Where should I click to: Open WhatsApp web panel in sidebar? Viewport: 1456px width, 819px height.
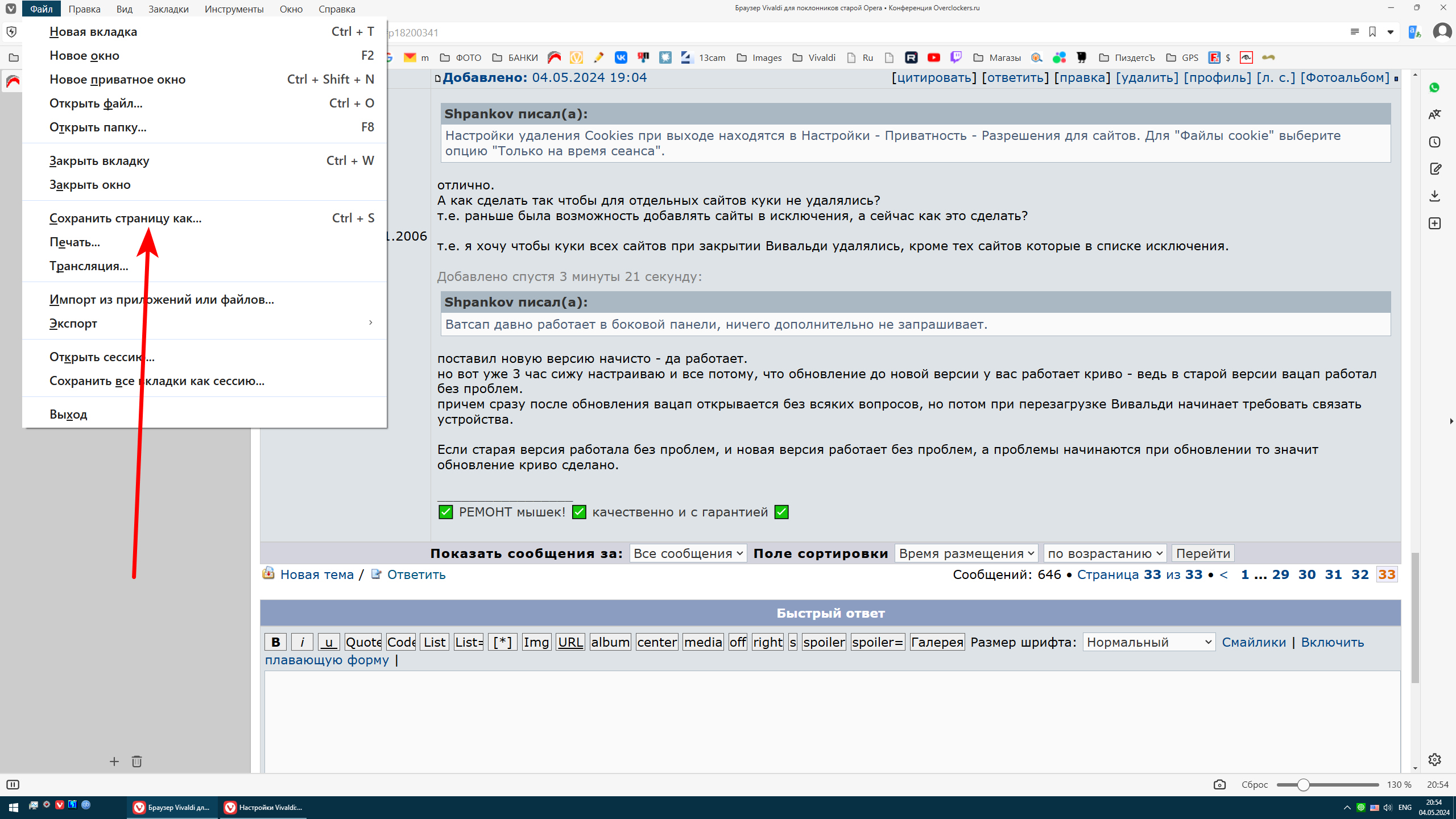[1434, 88]
